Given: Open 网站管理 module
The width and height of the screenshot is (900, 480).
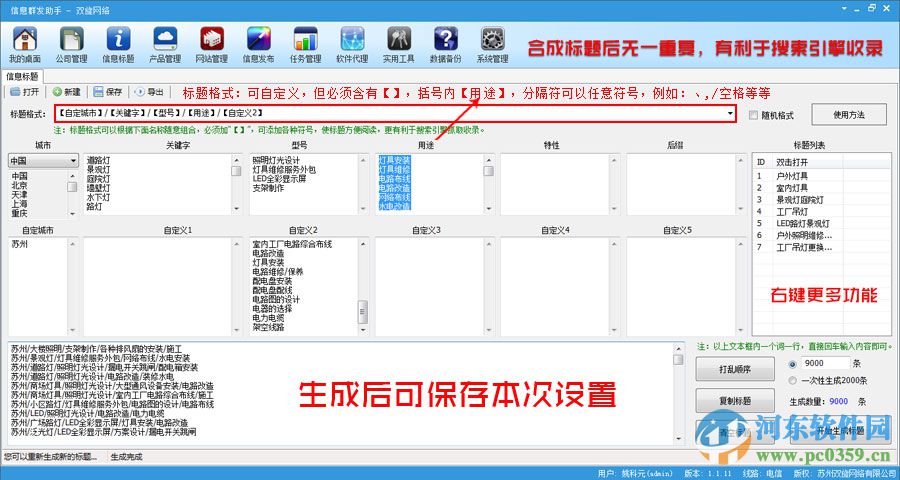Looking at the screenshot, I should 212,44.
